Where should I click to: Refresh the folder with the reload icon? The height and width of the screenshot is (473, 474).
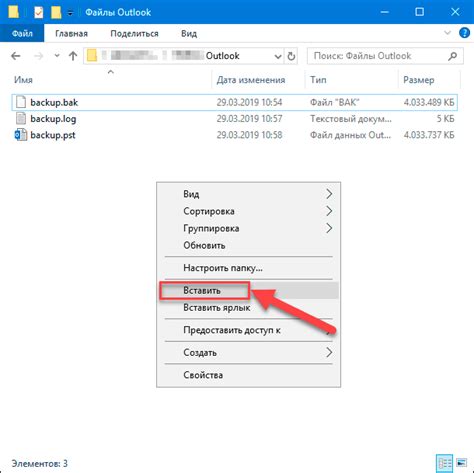pos(291,56)
